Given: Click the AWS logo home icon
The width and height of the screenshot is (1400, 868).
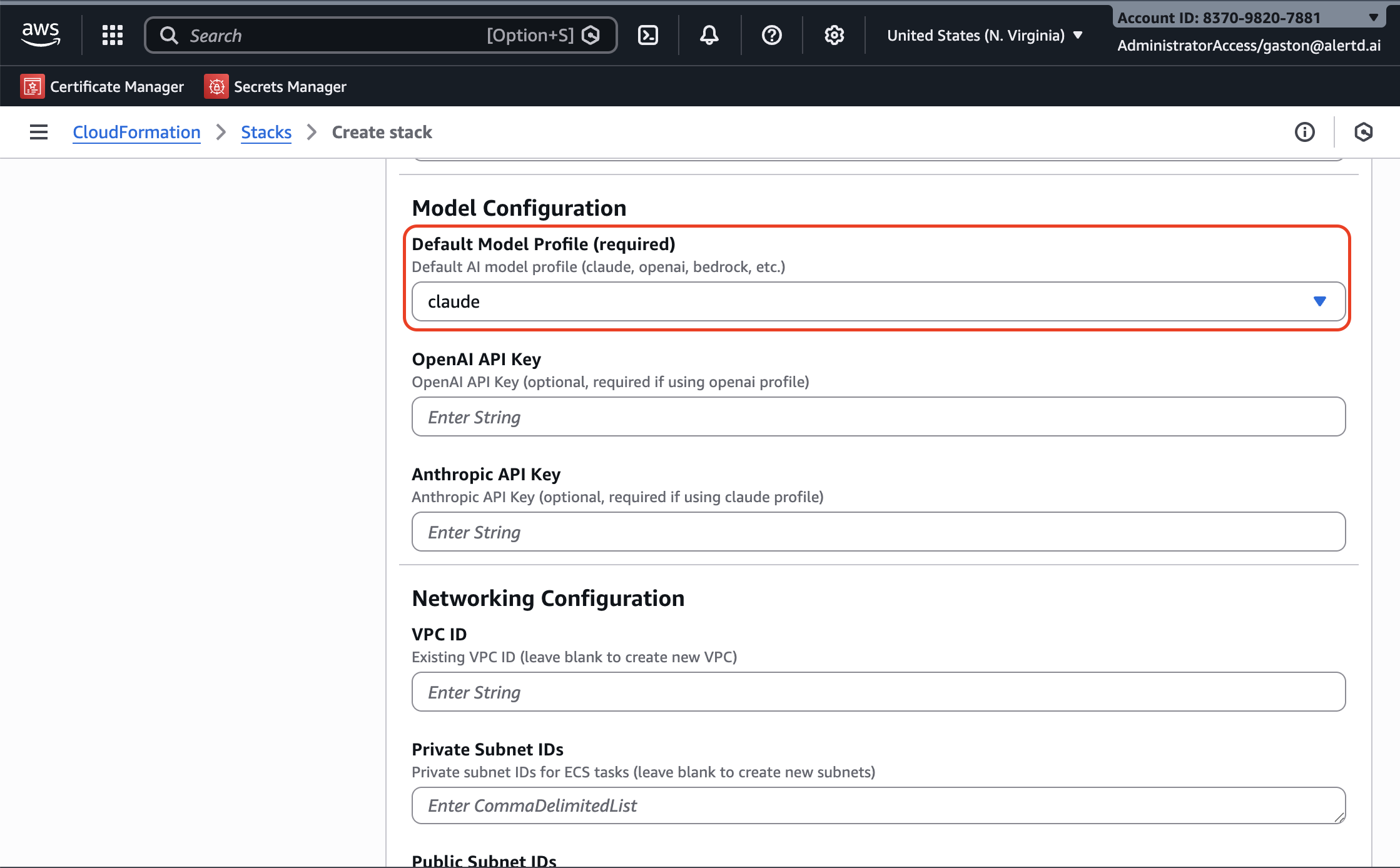Looking at the screenshot, I should pyautogui.click(x=41, y=34).
